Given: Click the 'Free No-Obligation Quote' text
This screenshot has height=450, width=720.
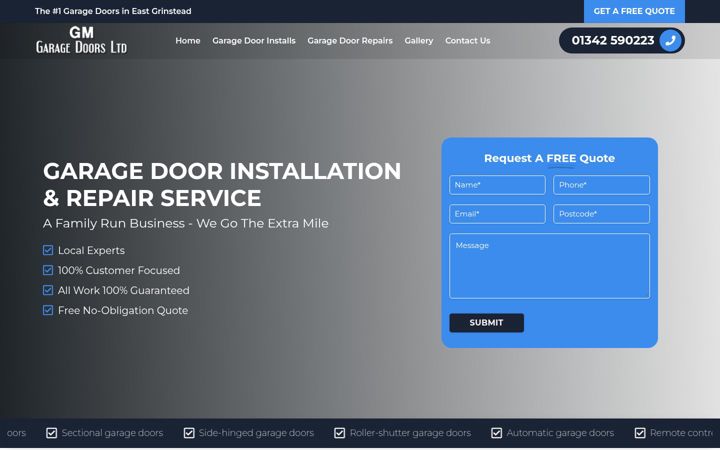Looking at the screenshot, I should point(123,310).
